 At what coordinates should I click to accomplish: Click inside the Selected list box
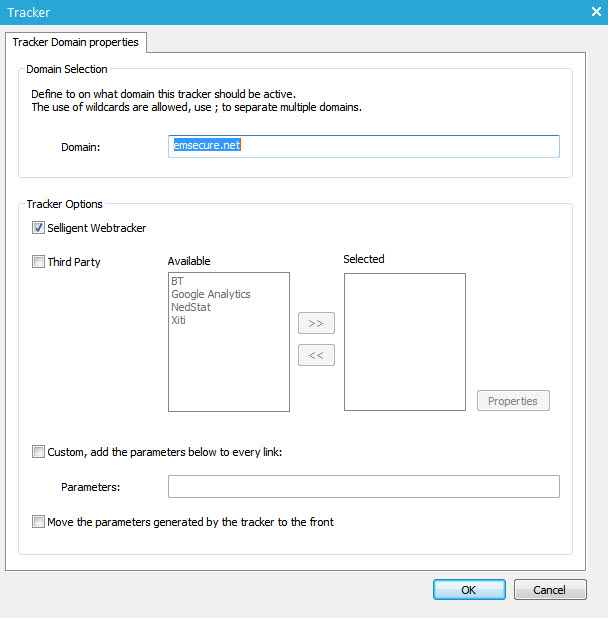point(404,341)
